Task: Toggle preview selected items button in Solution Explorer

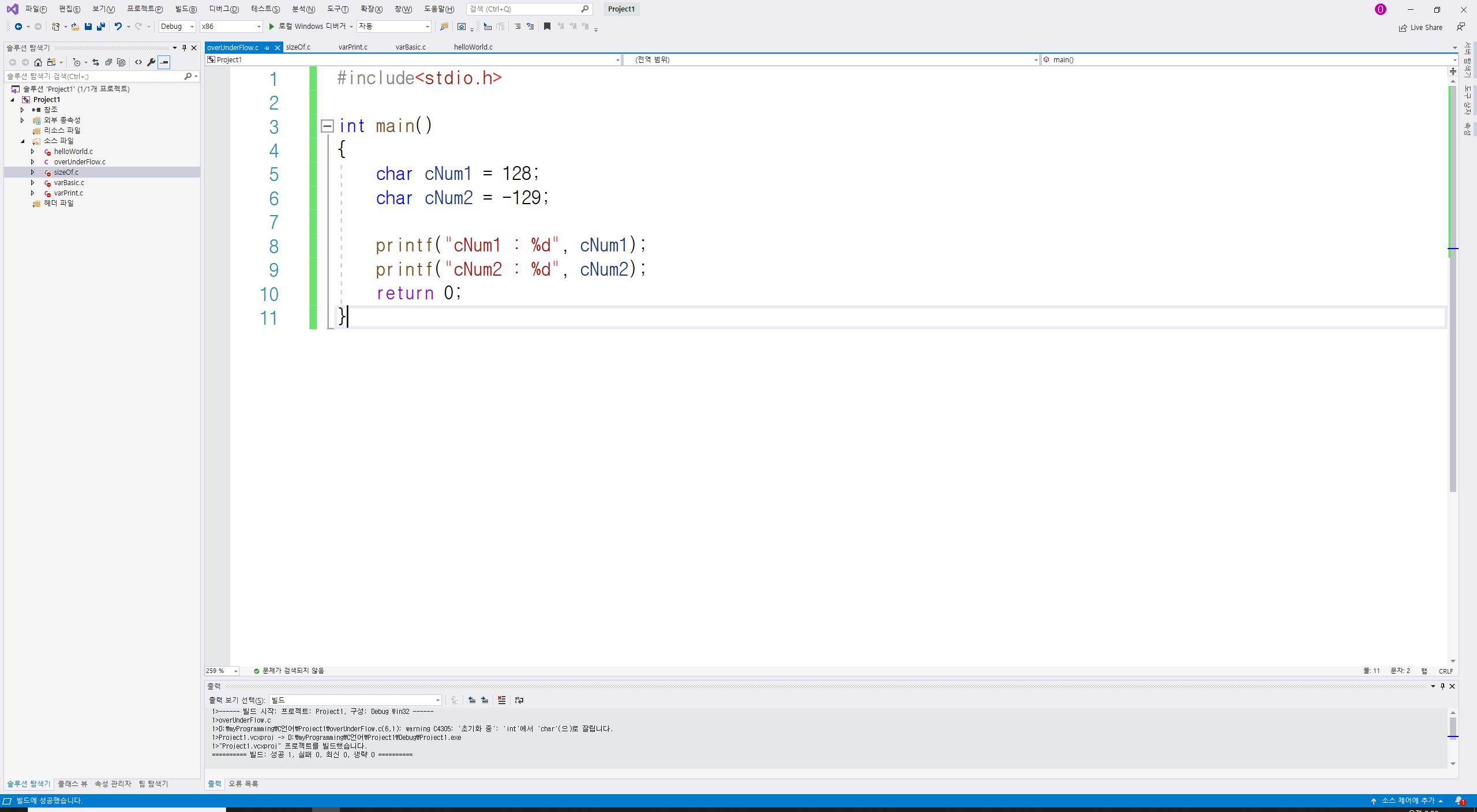Action: pyautogui.click(x=164, y=62)
